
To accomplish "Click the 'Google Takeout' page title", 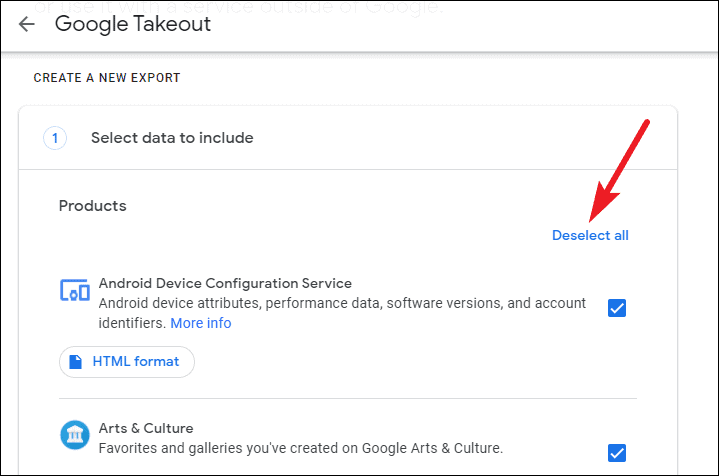I will tap(133, 24).
